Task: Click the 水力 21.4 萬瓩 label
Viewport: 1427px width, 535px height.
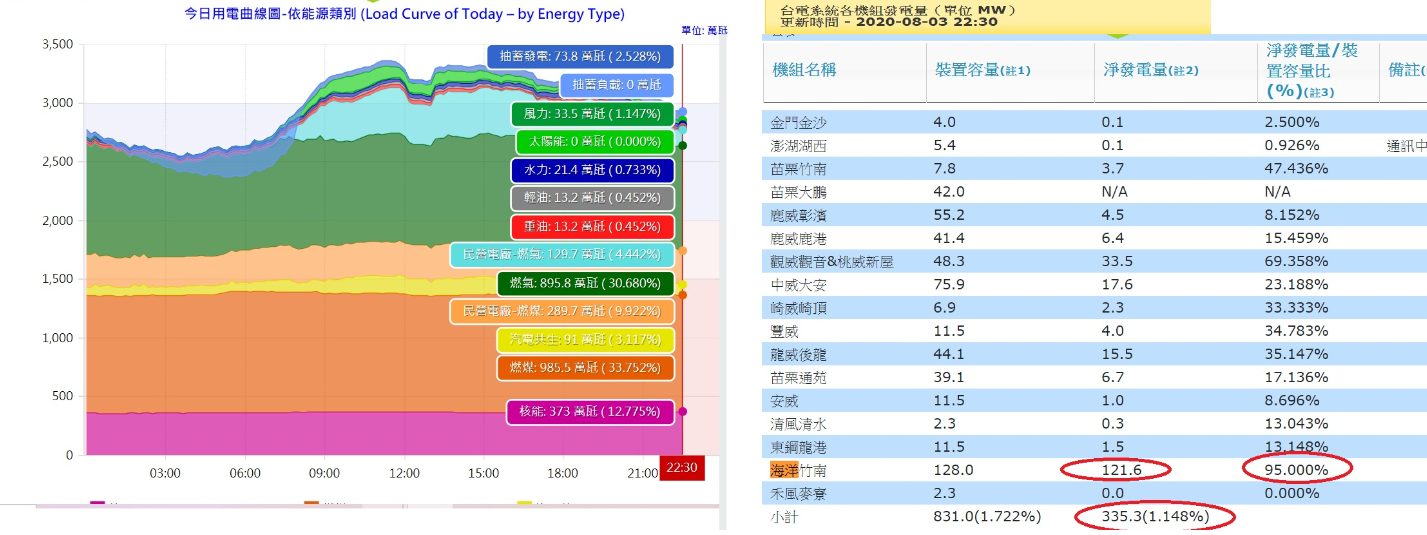Action: [x=591, y=171]
